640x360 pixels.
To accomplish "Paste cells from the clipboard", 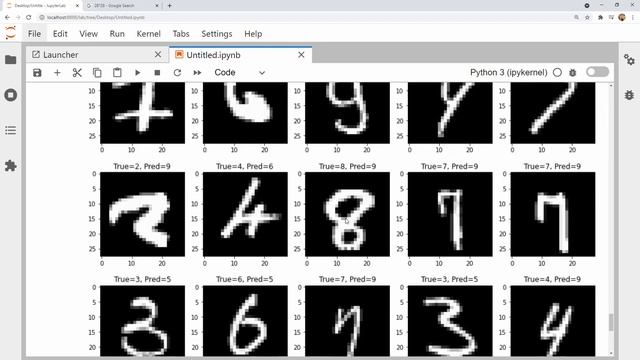I will pos(117,73).
